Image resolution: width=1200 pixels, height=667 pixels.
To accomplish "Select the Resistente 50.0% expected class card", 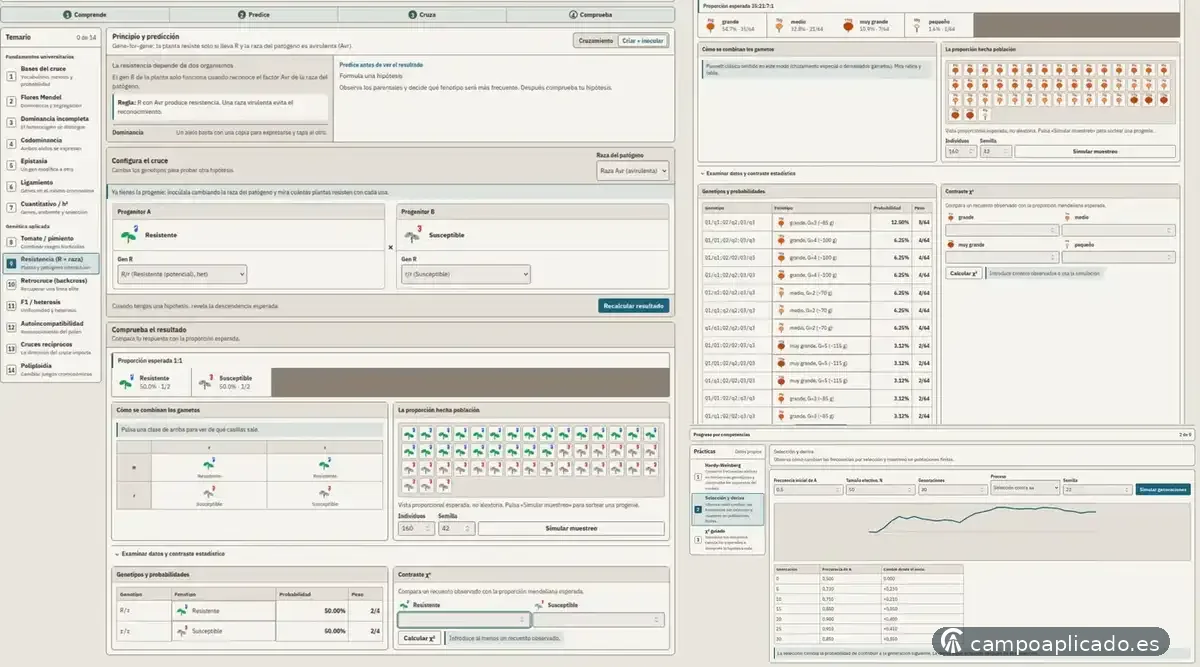I will [x=151, y=381].
